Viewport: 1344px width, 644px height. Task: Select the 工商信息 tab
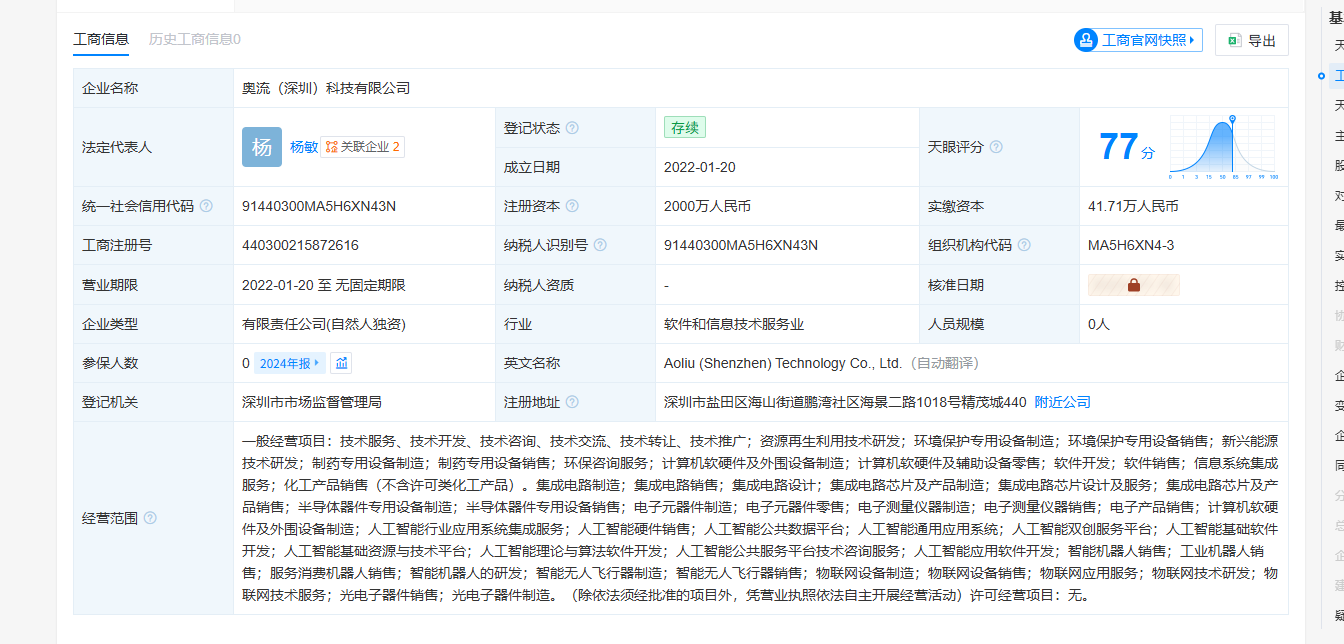pyautogui.click(x=101, y=39)
